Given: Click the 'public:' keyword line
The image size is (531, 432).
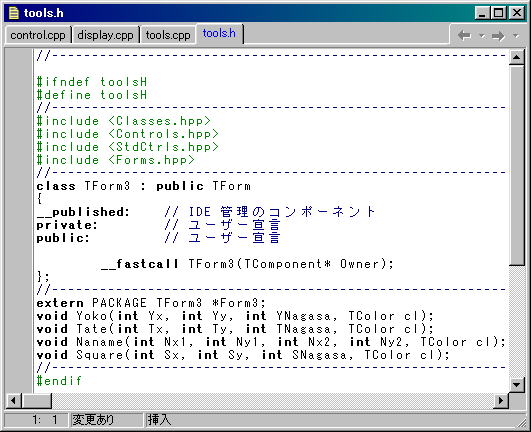Looking at the screenshot, I should pyautogui.click(x=63, y=238).
